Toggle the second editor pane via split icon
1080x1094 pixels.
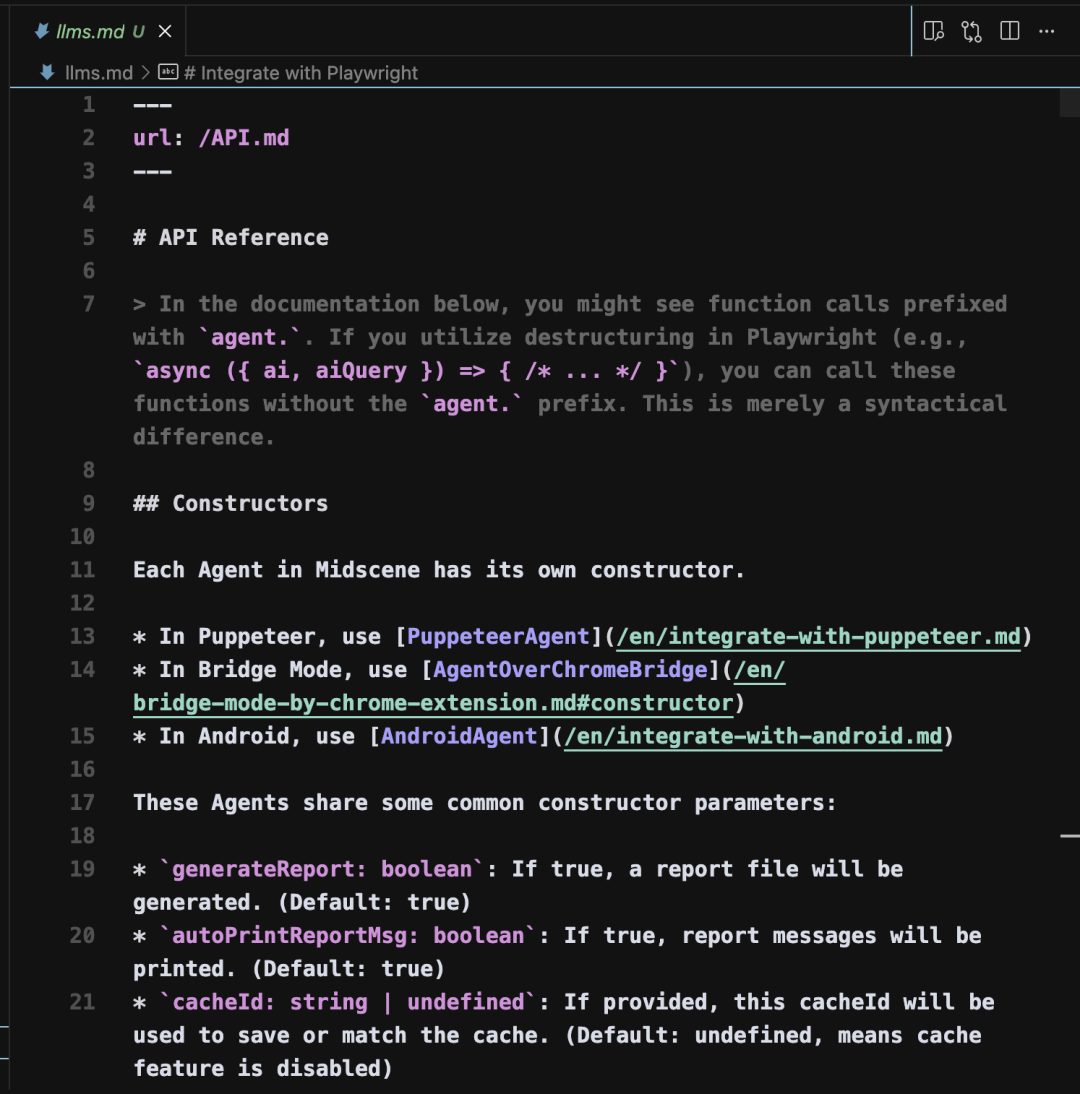pos(1010,31)
